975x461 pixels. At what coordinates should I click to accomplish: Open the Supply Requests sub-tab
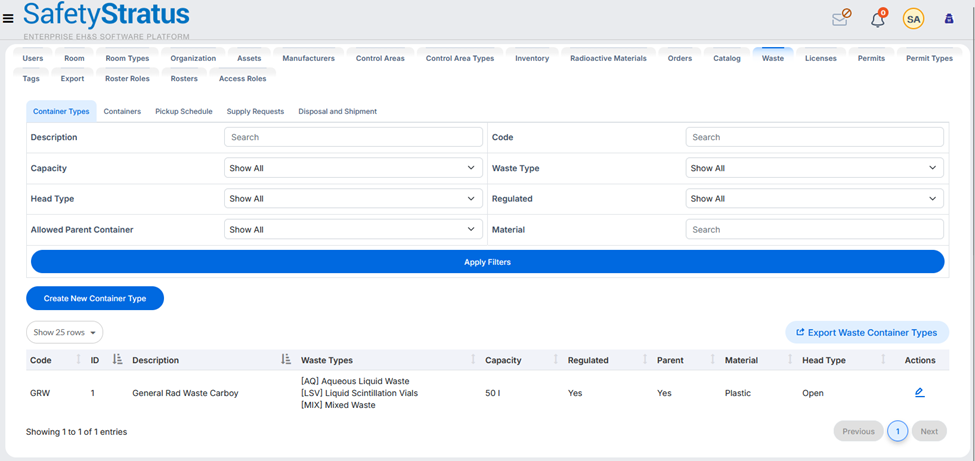[x=255, y=111]
